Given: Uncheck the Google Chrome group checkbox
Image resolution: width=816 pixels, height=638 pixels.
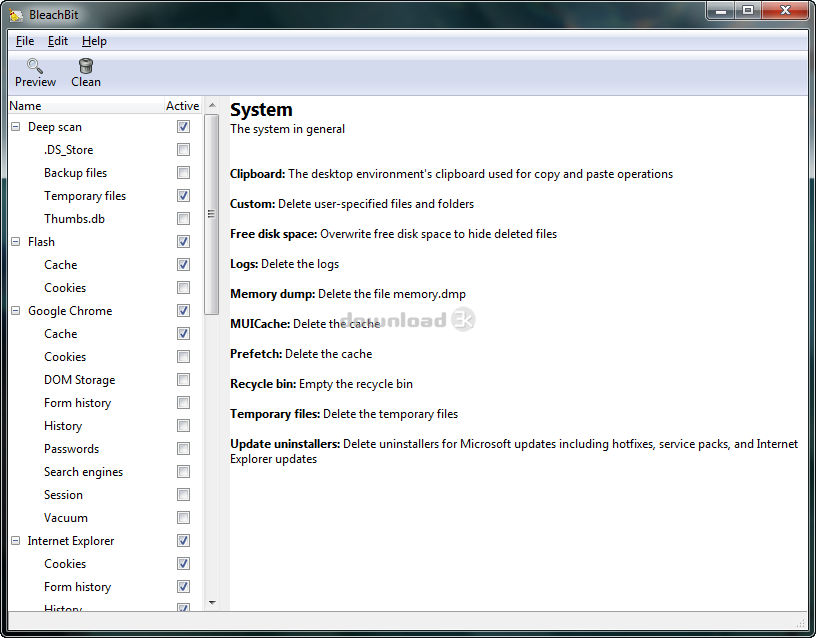Looking at the screenshot, I should pos(183,311).
